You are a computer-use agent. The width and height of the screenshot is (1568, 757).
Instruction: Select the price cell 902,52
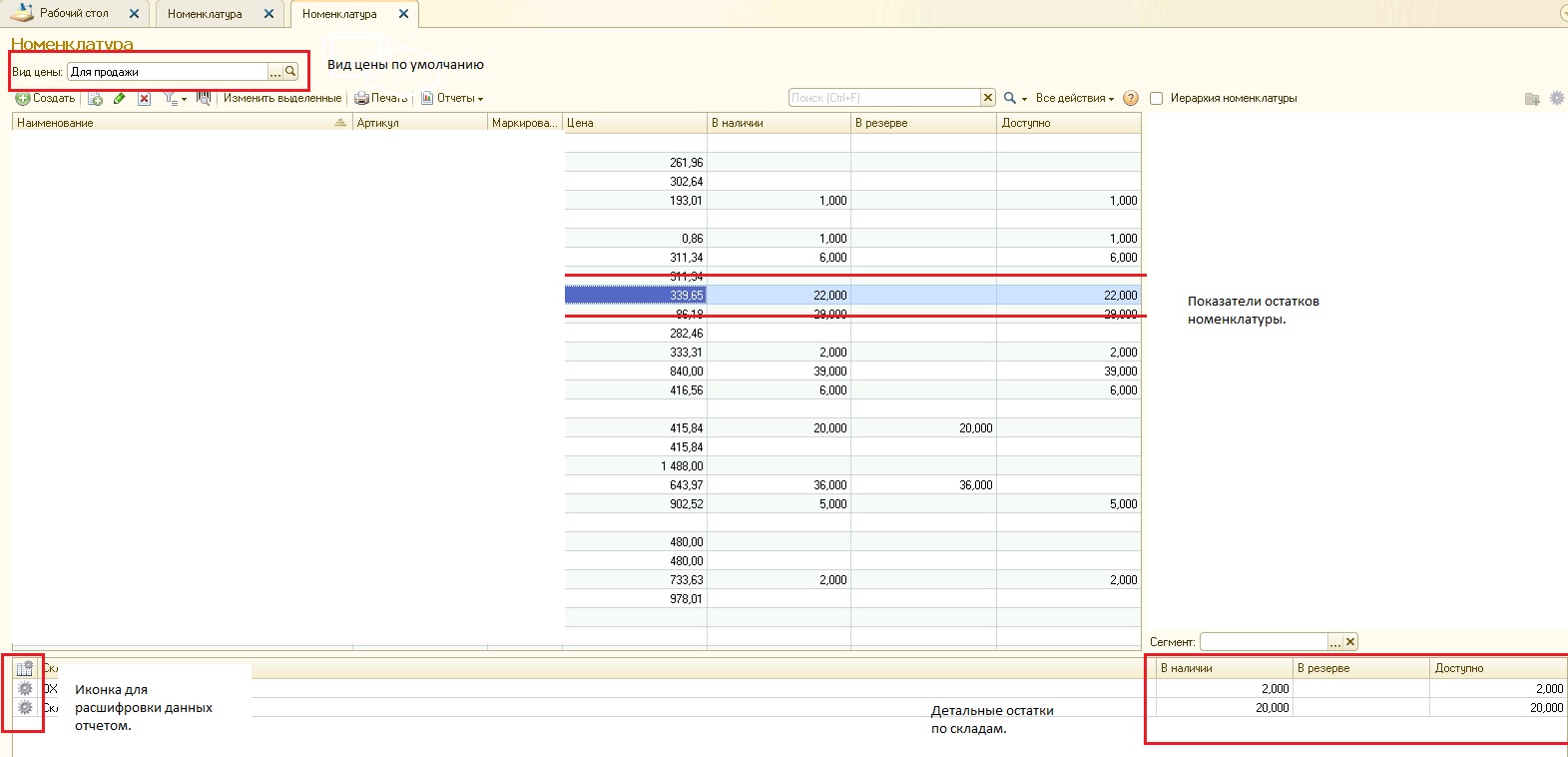point(636,503)
